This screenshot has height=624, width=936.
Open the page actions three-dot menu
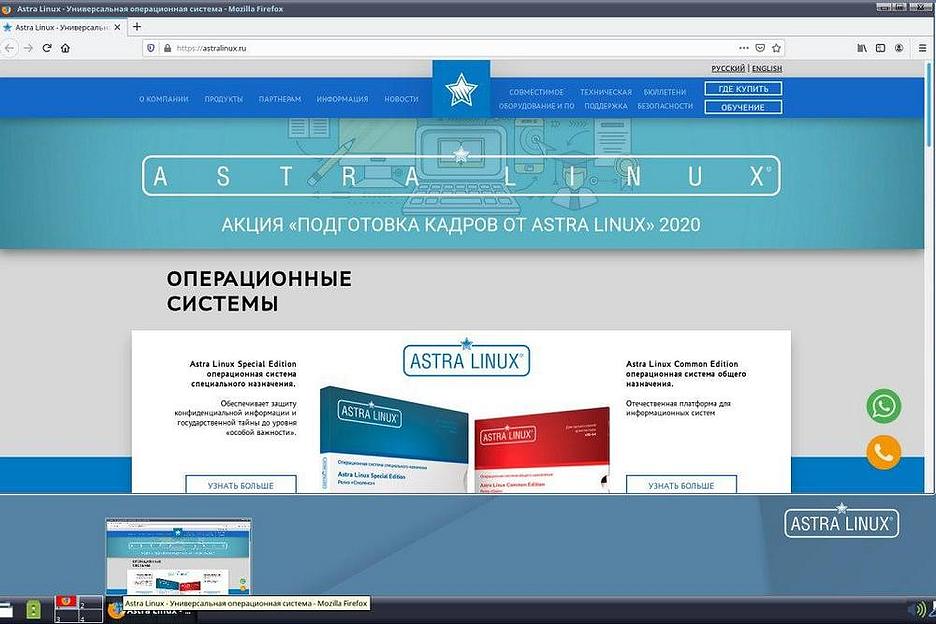[x=743, y=48]
